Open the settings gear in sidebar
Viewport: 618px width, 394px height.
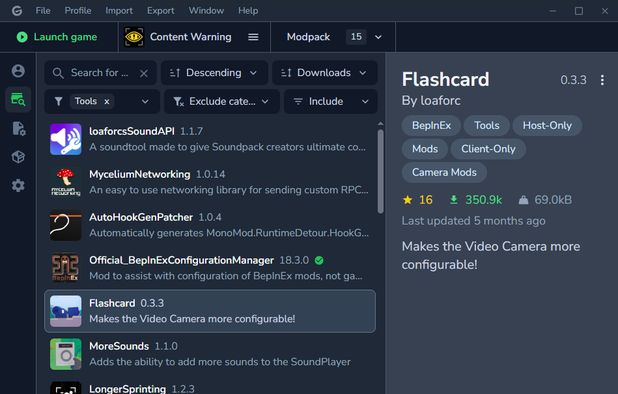click(18, 185)
